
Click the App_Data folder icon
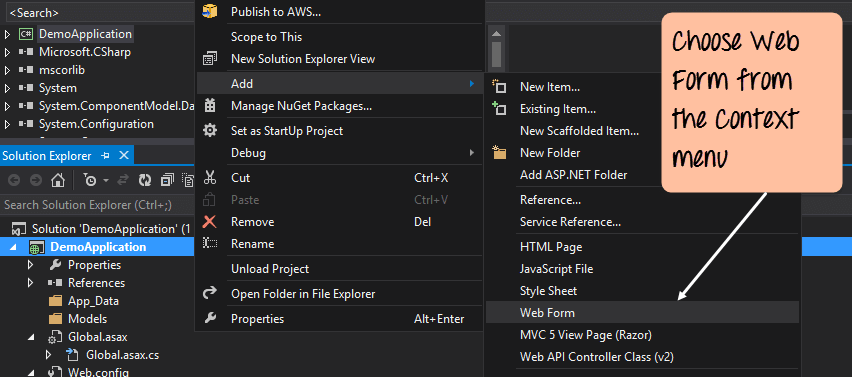[x=55, y=301]
